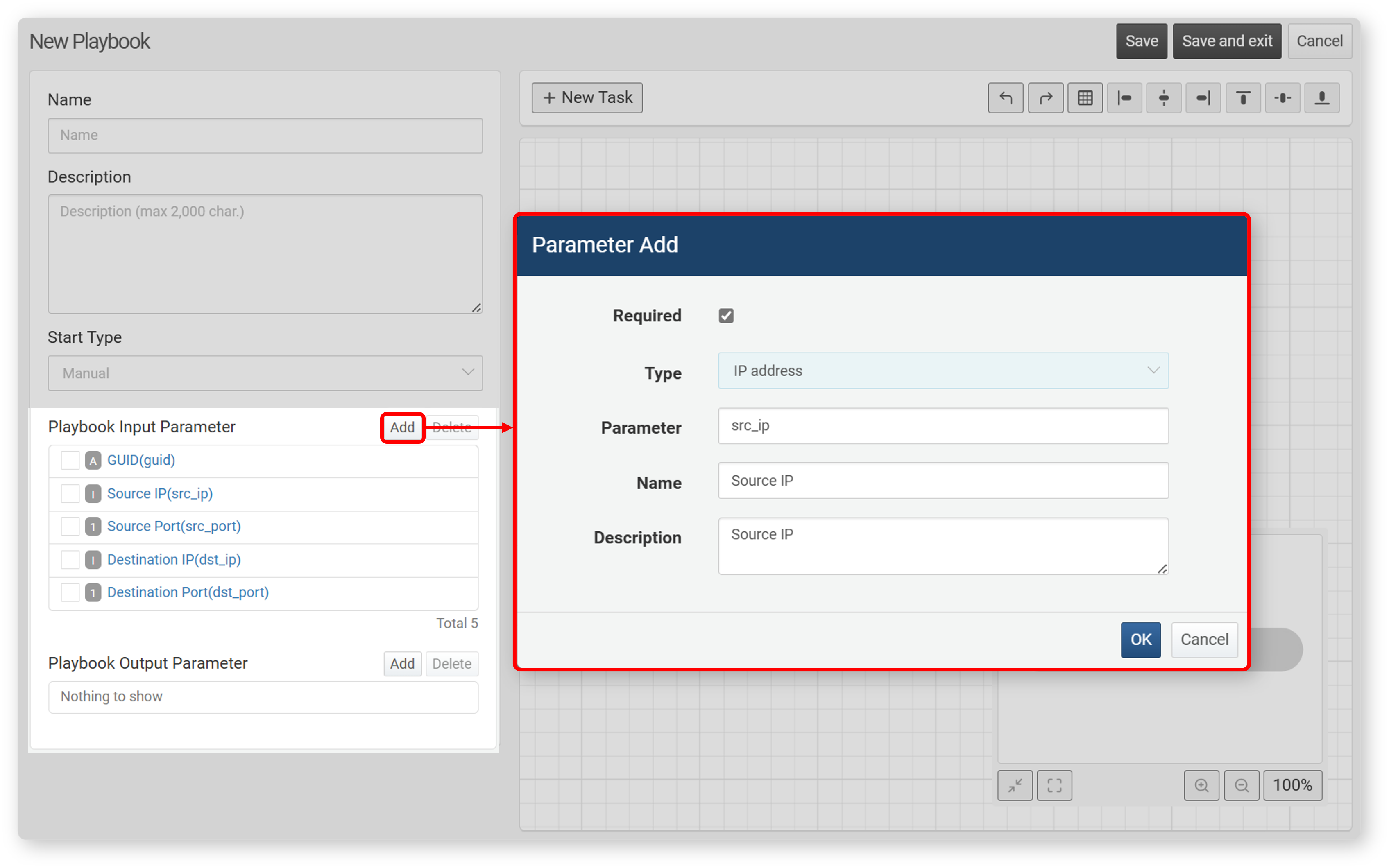Align selected tasks to top edge
The height and width of the screenshot is (868, 1389).
tap(1243, 97)
